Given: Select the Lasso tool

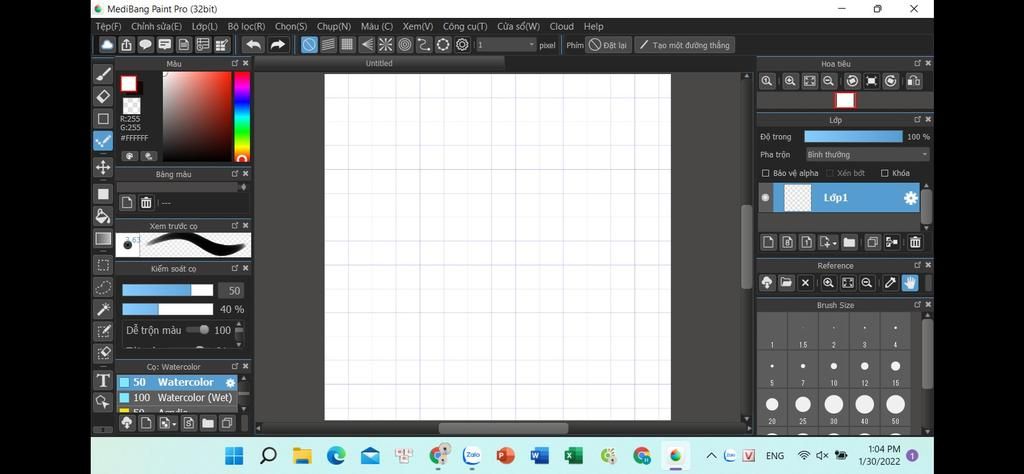Looking at the screenshot, I should click(103, 287).
